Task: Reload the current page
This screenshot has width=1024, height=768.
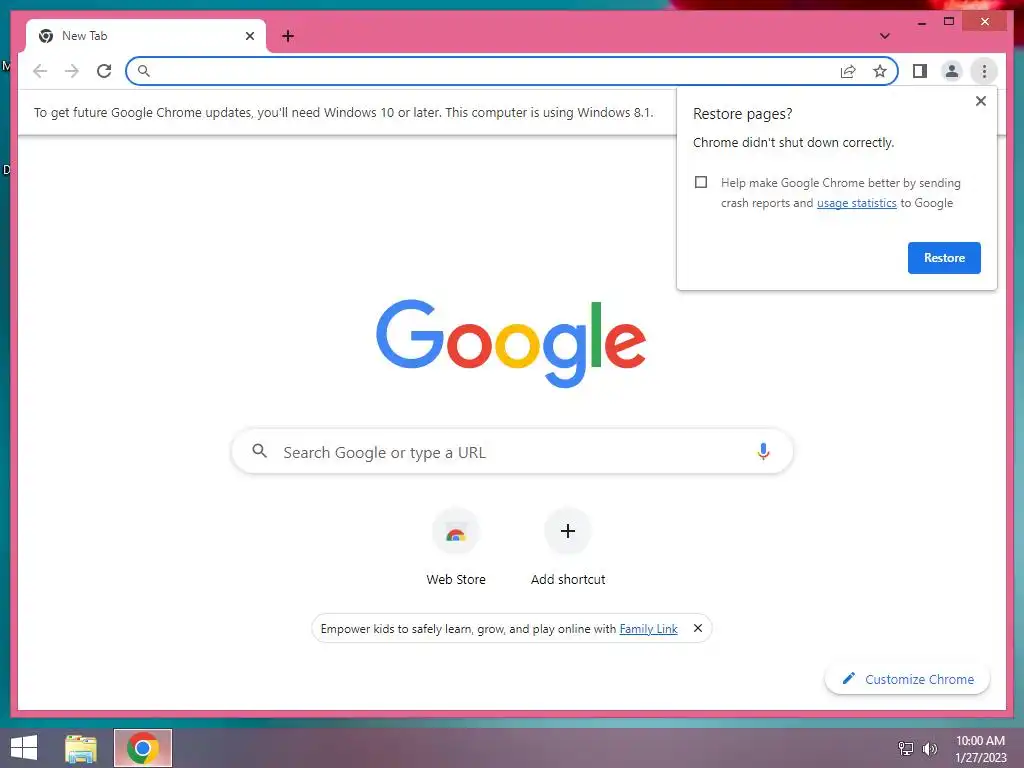Action: [104, 71]
